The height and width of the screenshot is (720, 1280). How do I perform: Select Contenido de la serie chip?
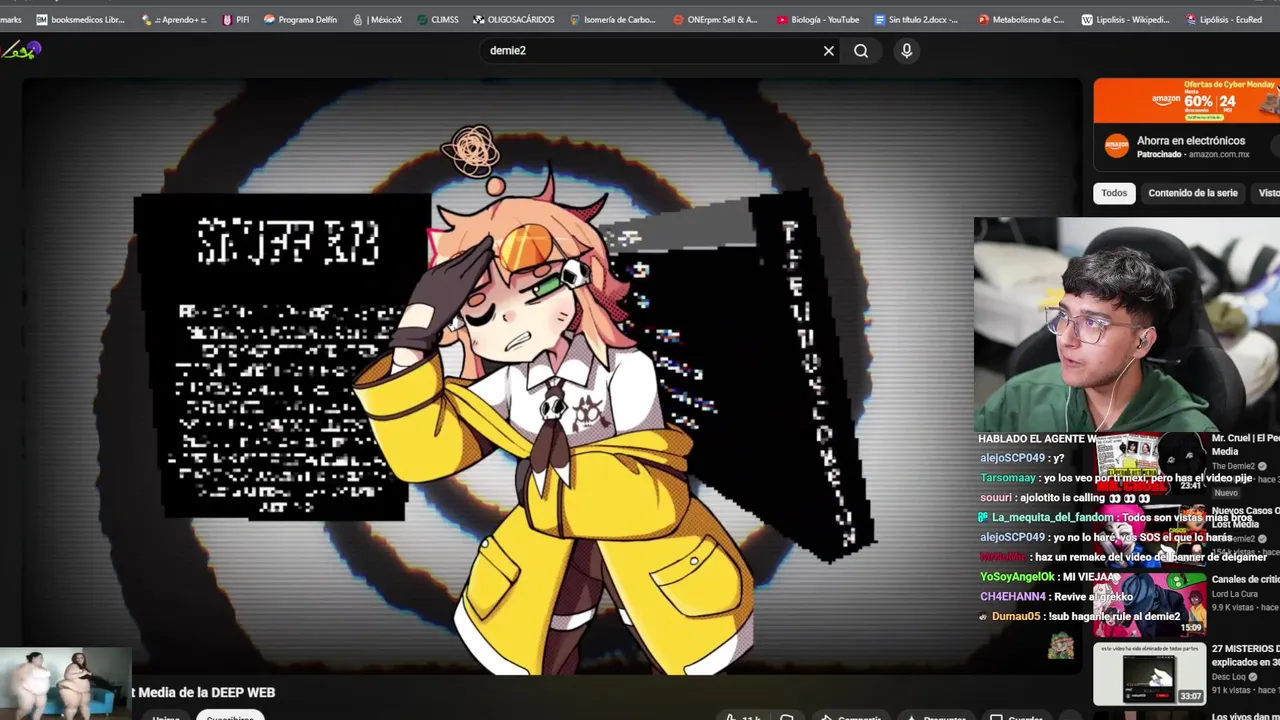pos(1192,193)
